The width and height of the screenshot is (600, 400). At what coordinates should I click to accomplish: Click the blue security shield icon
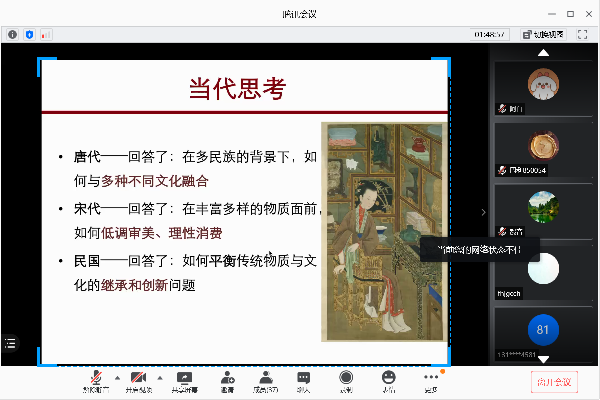tap(29, 34)
